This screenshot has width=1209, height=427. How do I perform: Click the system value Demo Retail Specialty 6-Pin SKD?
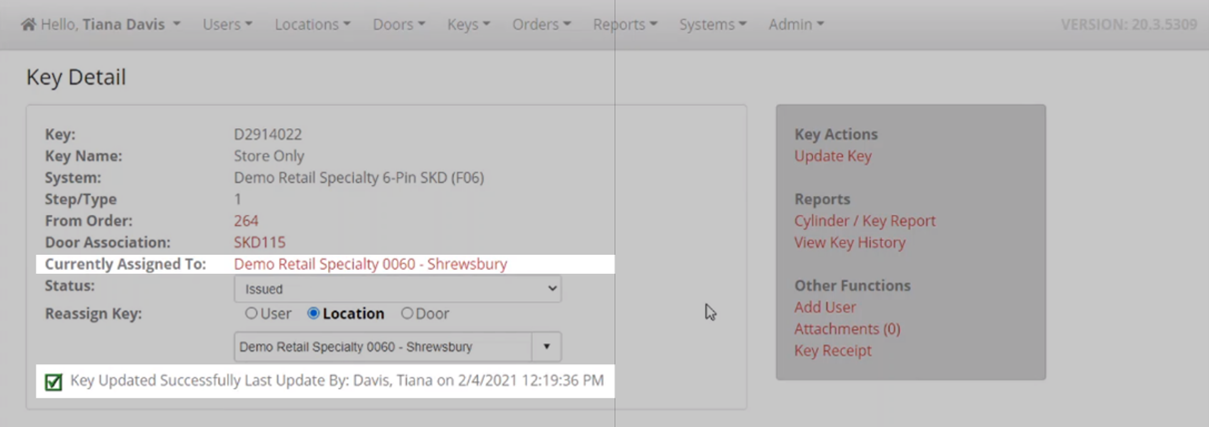tap(359, 178)
